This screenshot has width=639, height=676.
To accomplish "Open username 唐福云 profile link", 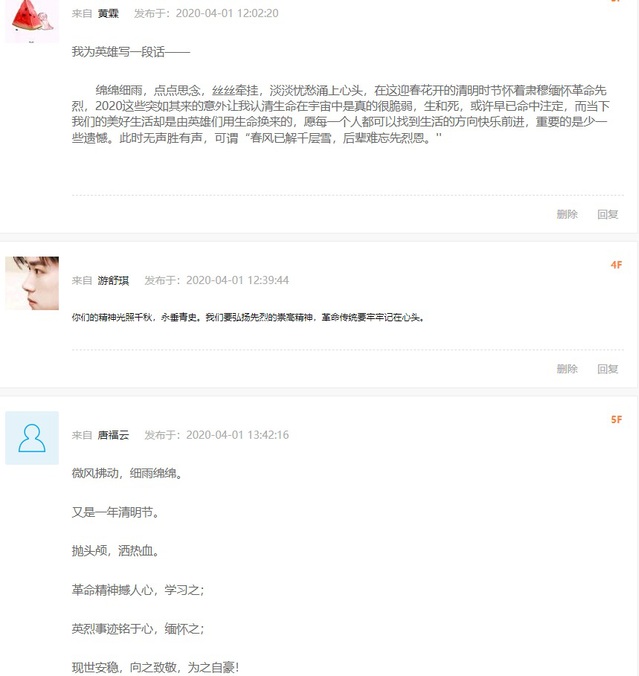I will coord(113,435).
